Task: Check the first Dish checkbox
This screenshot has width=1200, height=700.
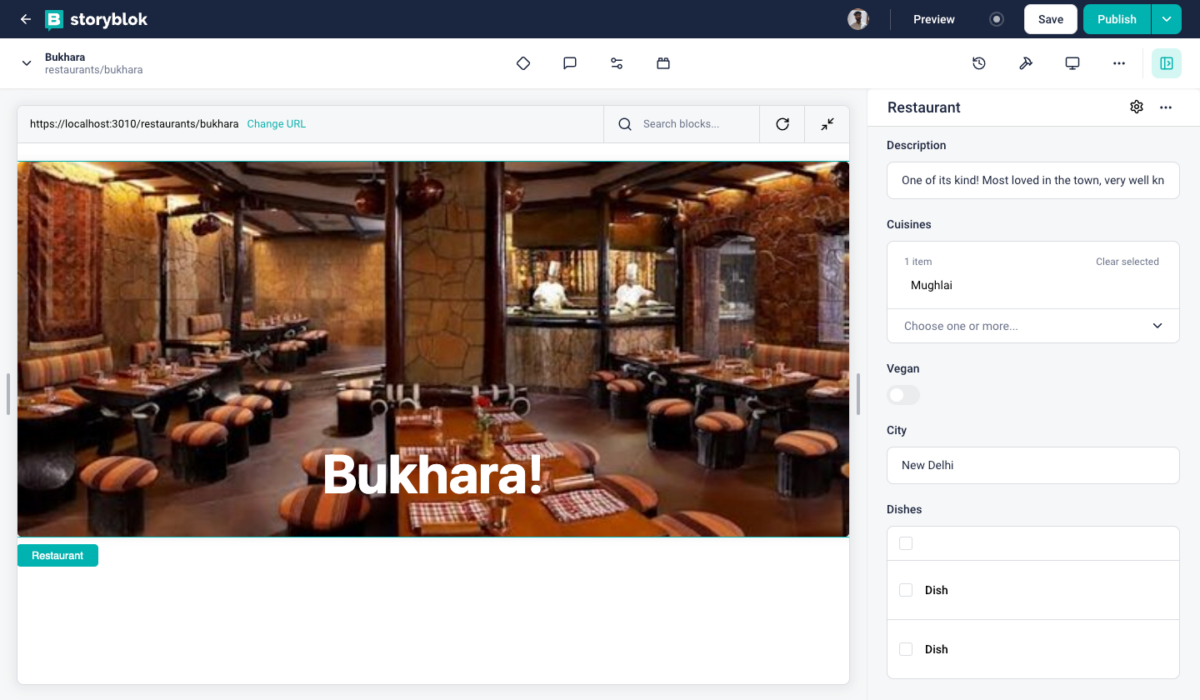Action: click(x=906, y=590)
